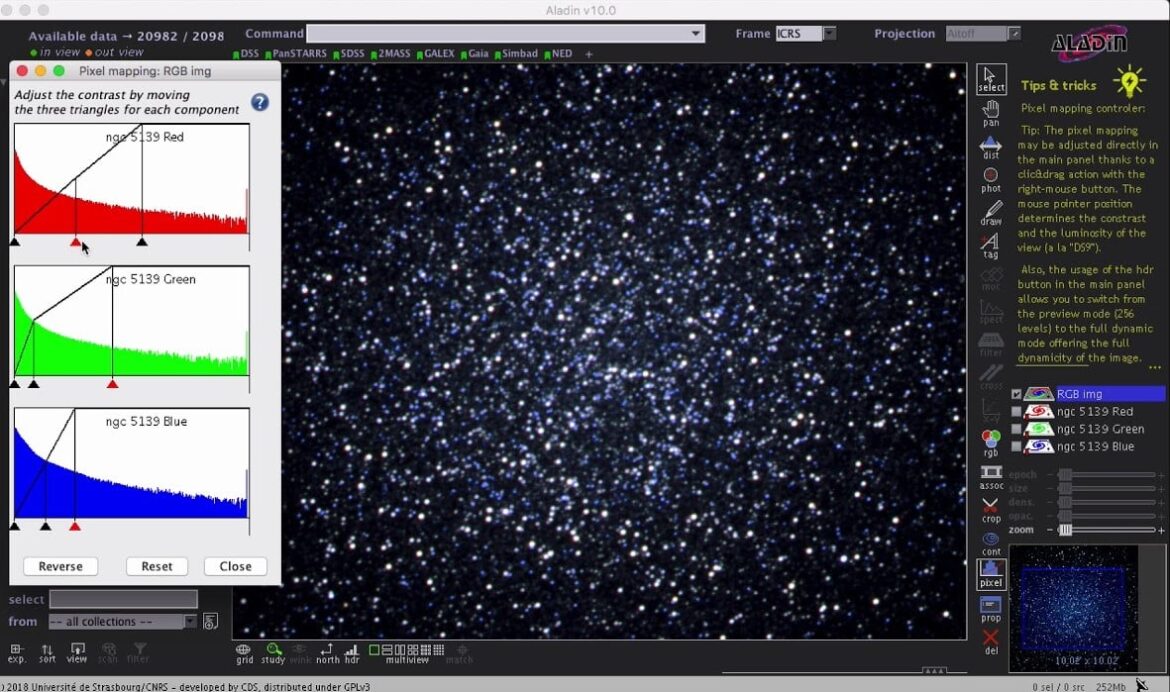
Task: Expand the Command history dropdown
Action: coord(696,34)
